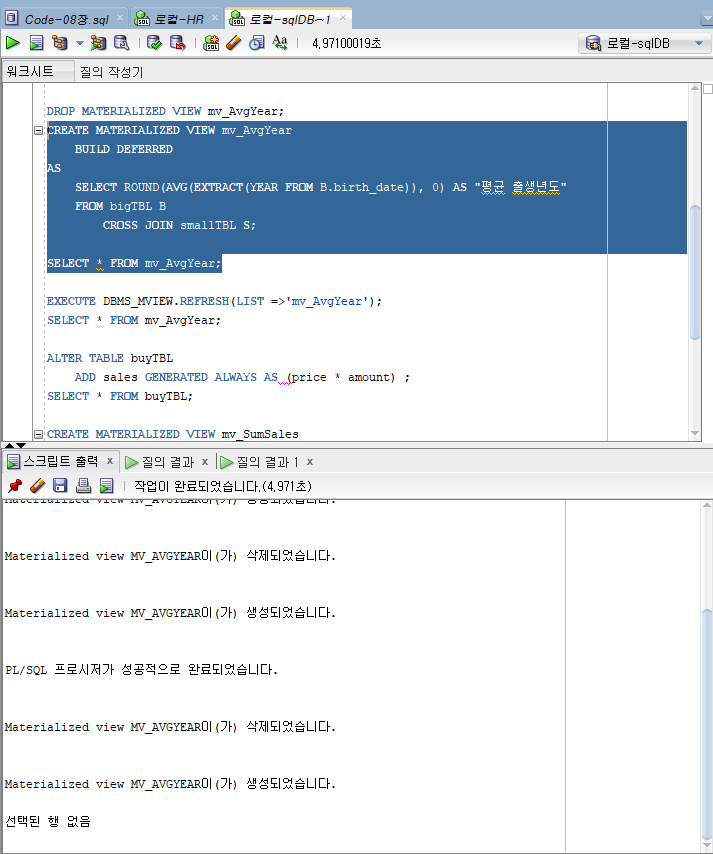713x854 pixels.
Task: Click the editor scrollbar up arrow
Action: coord(695,88)
